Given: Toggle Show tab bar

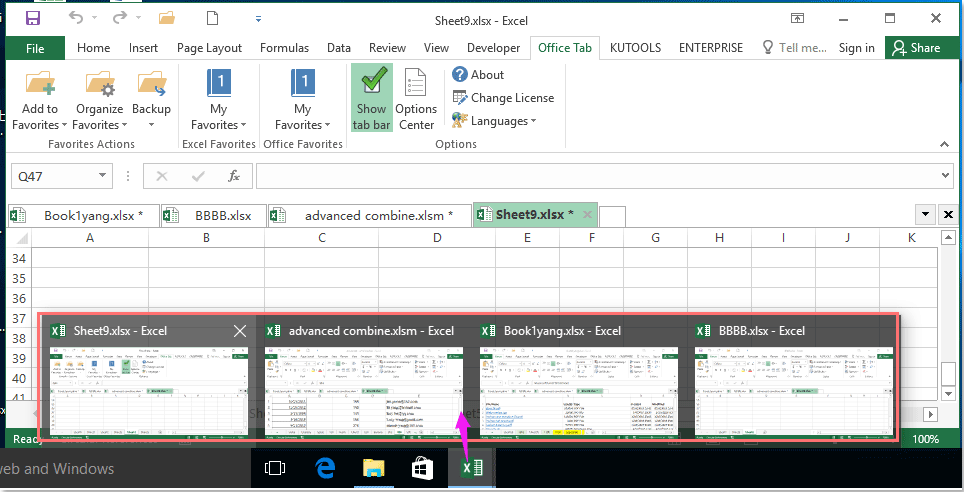Looking at the screenshot, I should tap(371, 98).
